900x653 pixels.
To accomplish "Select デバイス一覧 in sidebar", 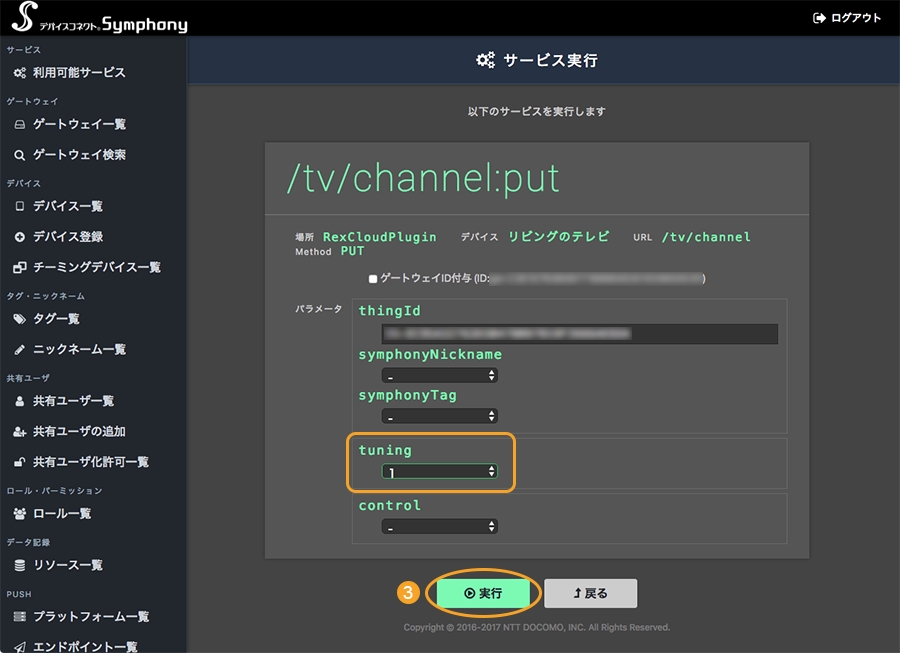I will [x=68, y=206].
